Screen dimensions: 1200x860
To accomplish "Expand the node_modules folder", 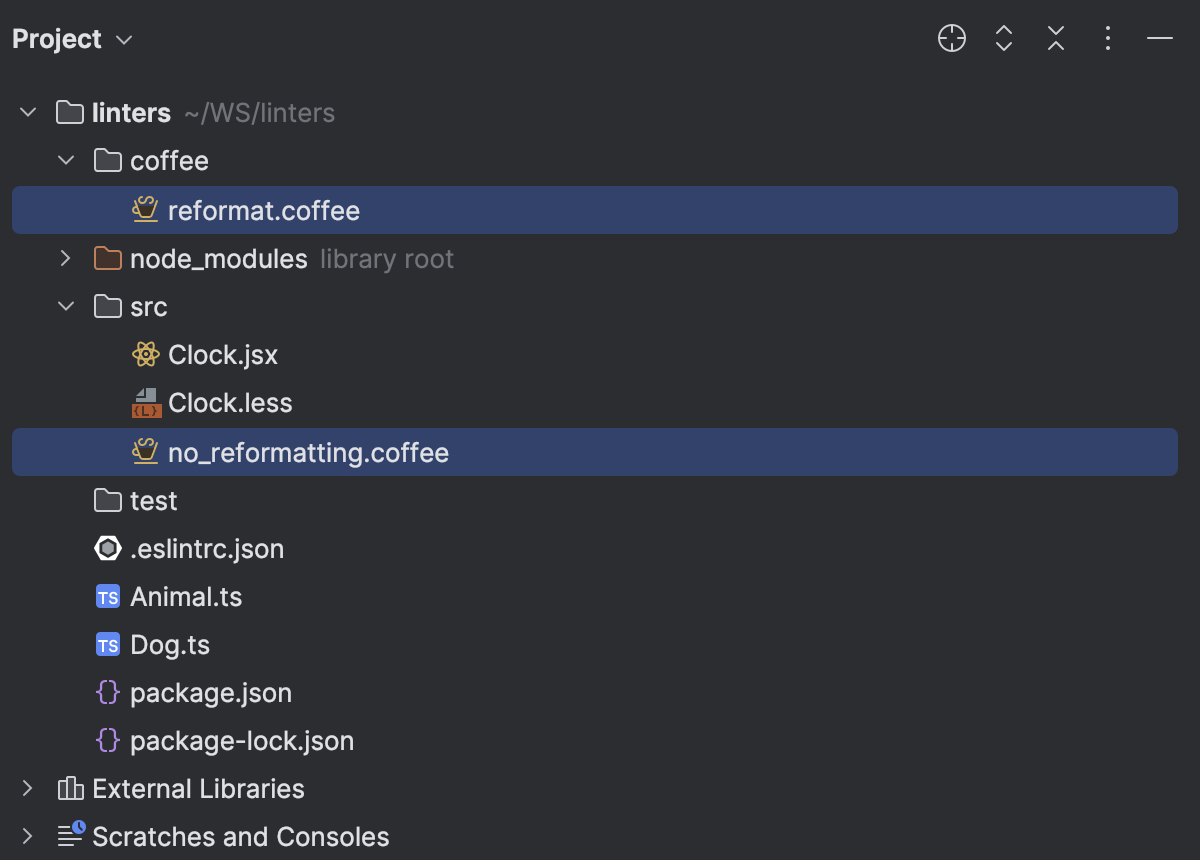I will pyautogui.click(x=65, y=258).
